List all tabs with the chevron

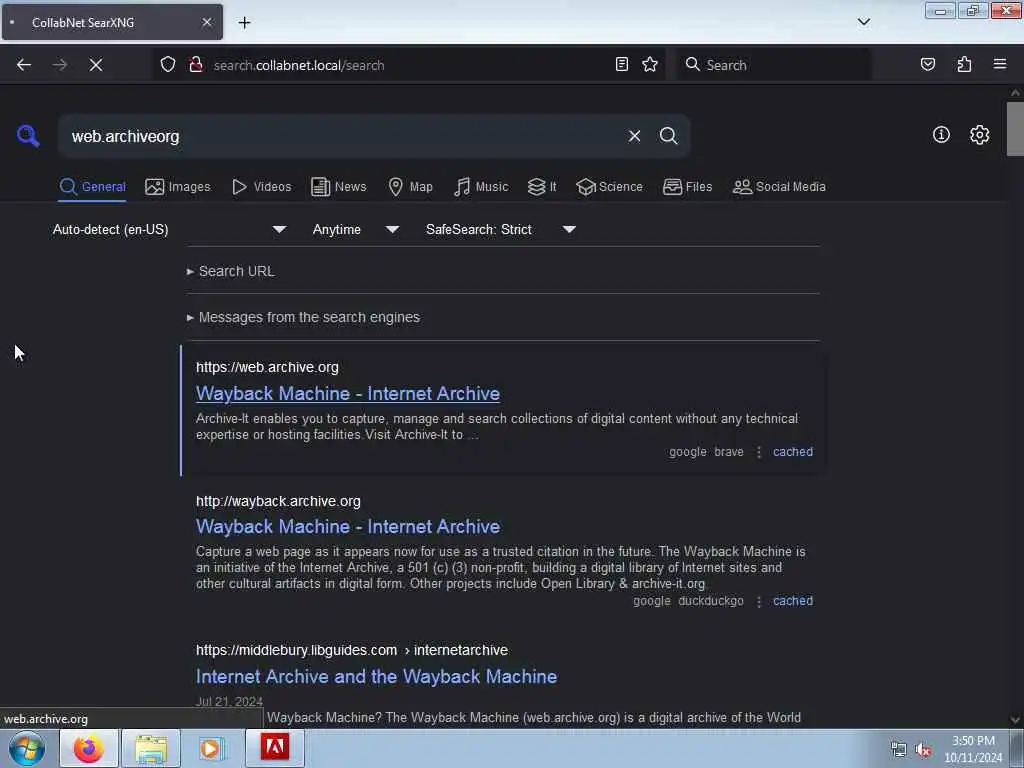pyautogui.click(x=864, y=22)
